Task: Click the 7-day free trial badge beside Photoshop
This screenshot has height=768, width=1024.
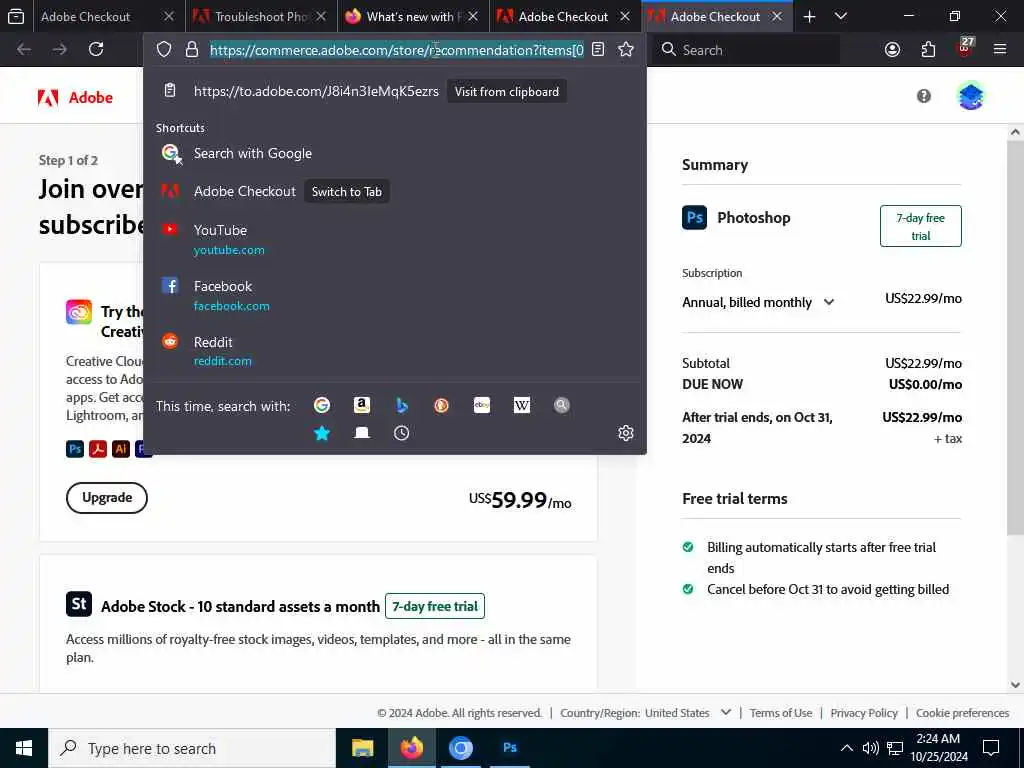Action: (x=920, y=226)
